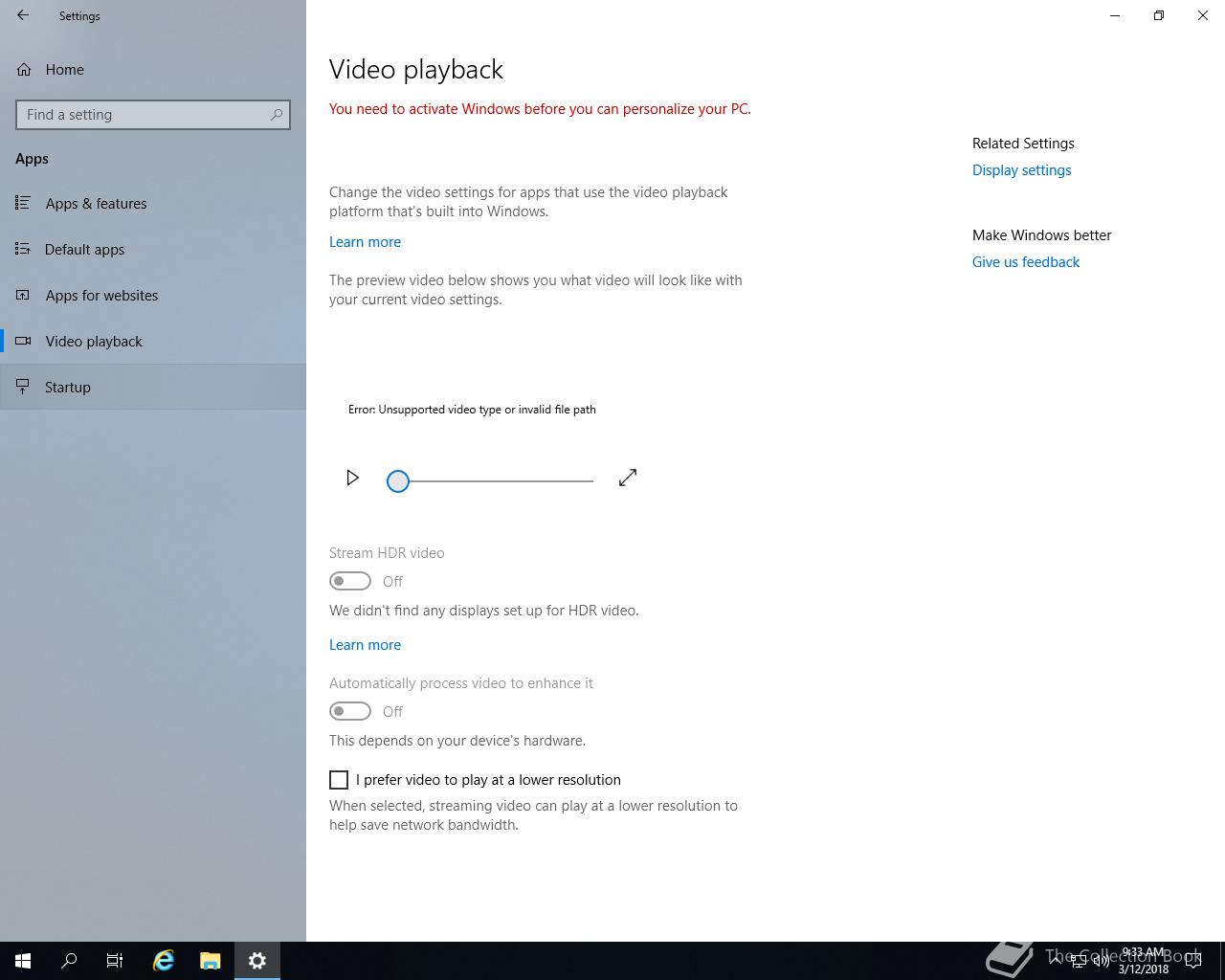Open Task View from the taskbar

115,961
